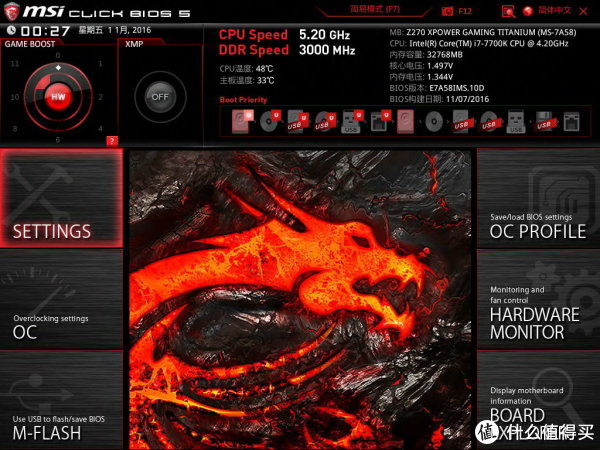Select the UEFI CD/DVD boot device
This screenshot has width=600, height=450.
click(270, 122)
